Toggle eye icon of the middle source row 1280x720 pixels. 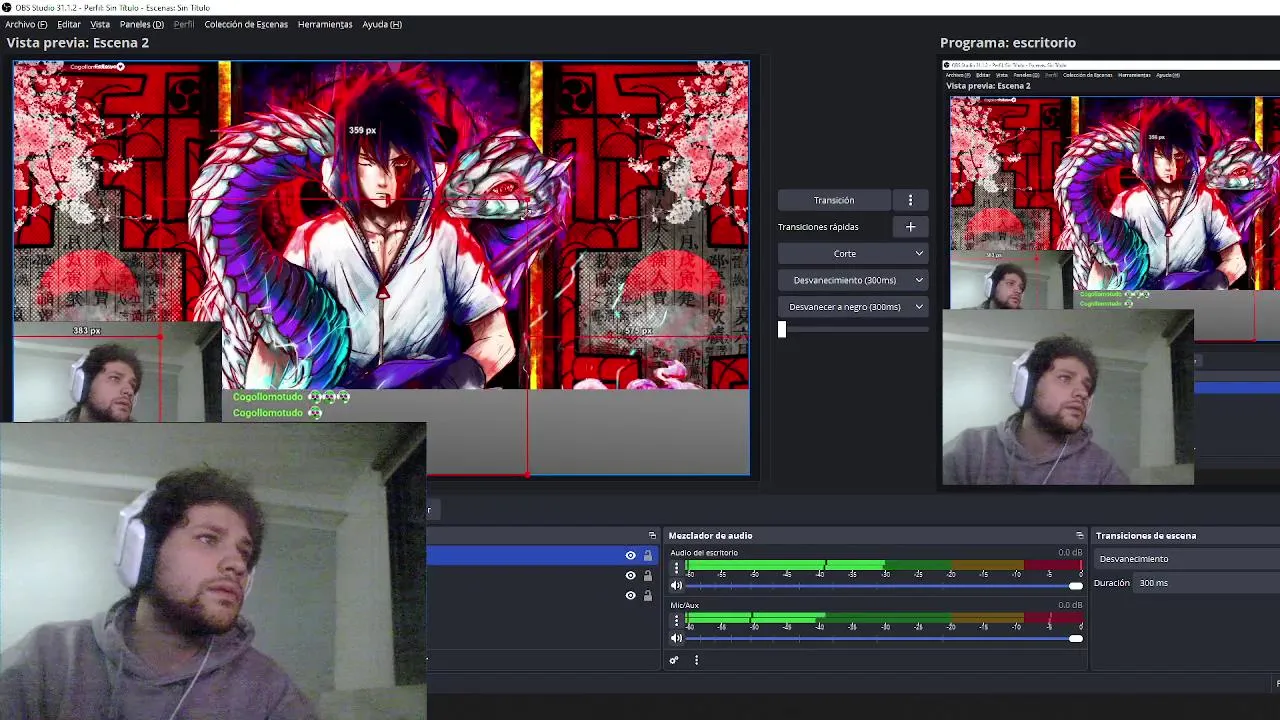(630, 575)
